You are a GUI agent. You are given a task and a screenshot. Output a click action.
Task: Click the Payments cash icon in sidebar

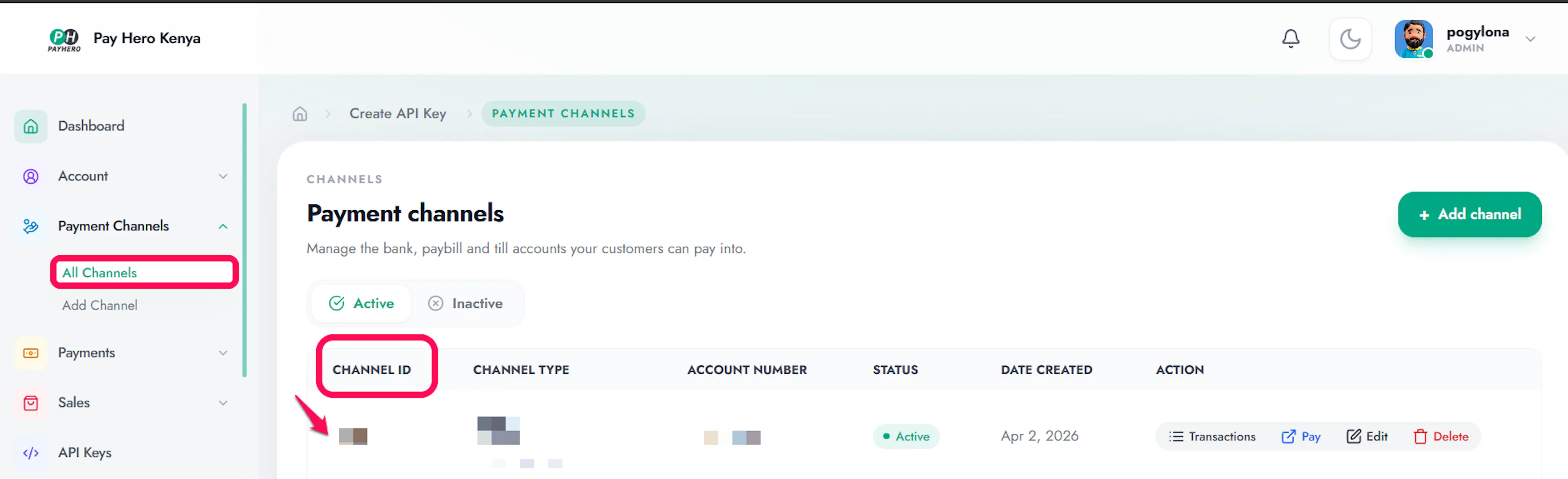pos(31,352)
